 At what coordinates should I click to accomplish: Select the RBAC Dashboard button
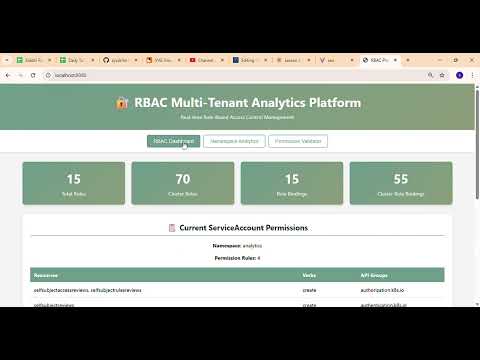(173, 141)
